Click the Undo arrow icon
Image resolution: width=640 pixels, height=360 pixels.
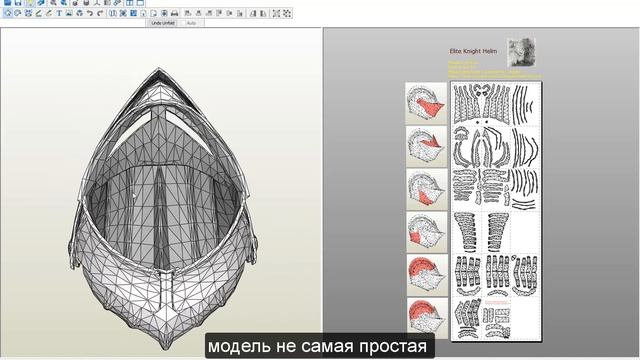click(90, 13)
